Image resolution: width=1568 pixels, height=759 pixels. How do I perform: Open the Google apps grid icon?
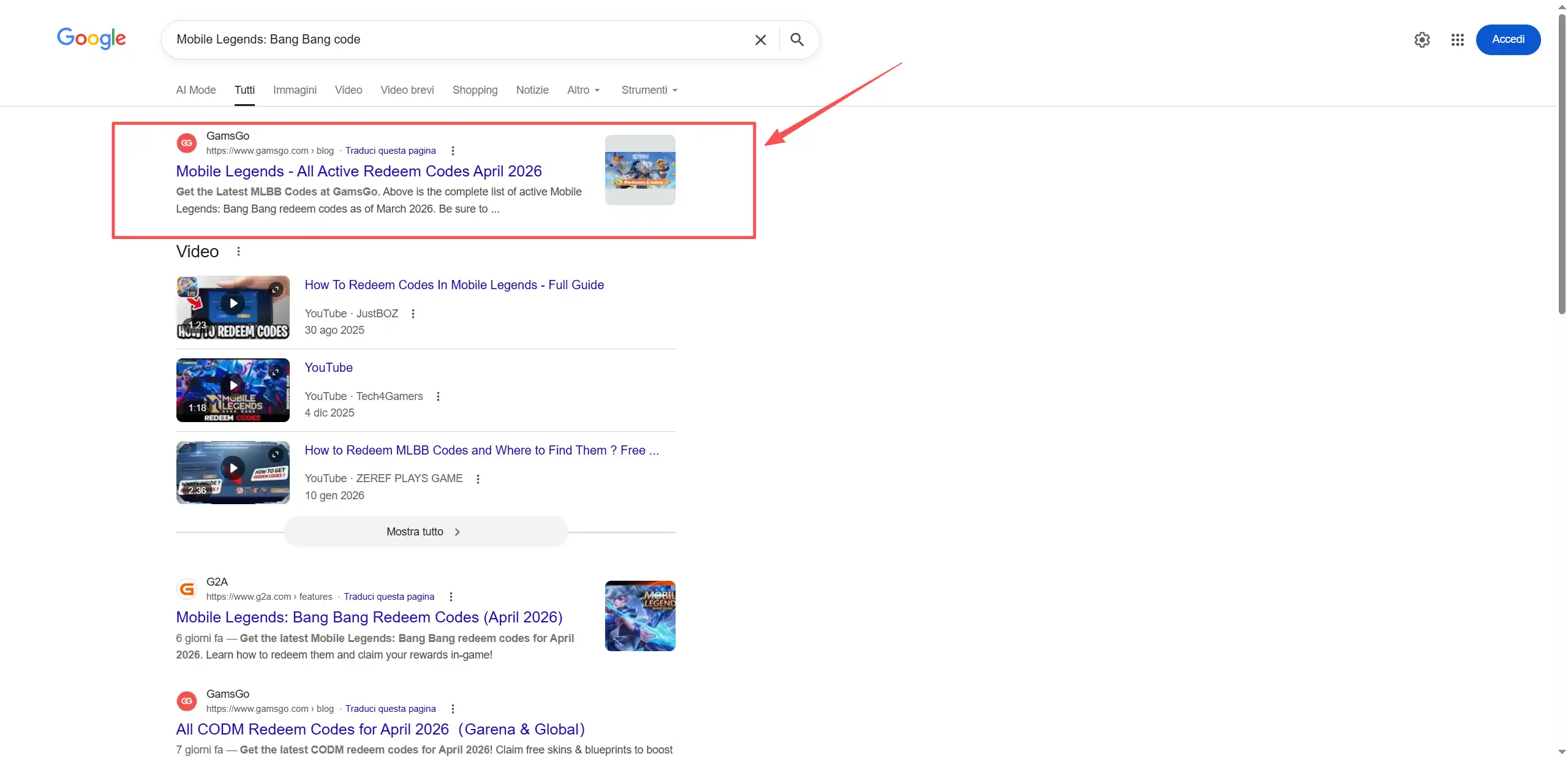1457,40
